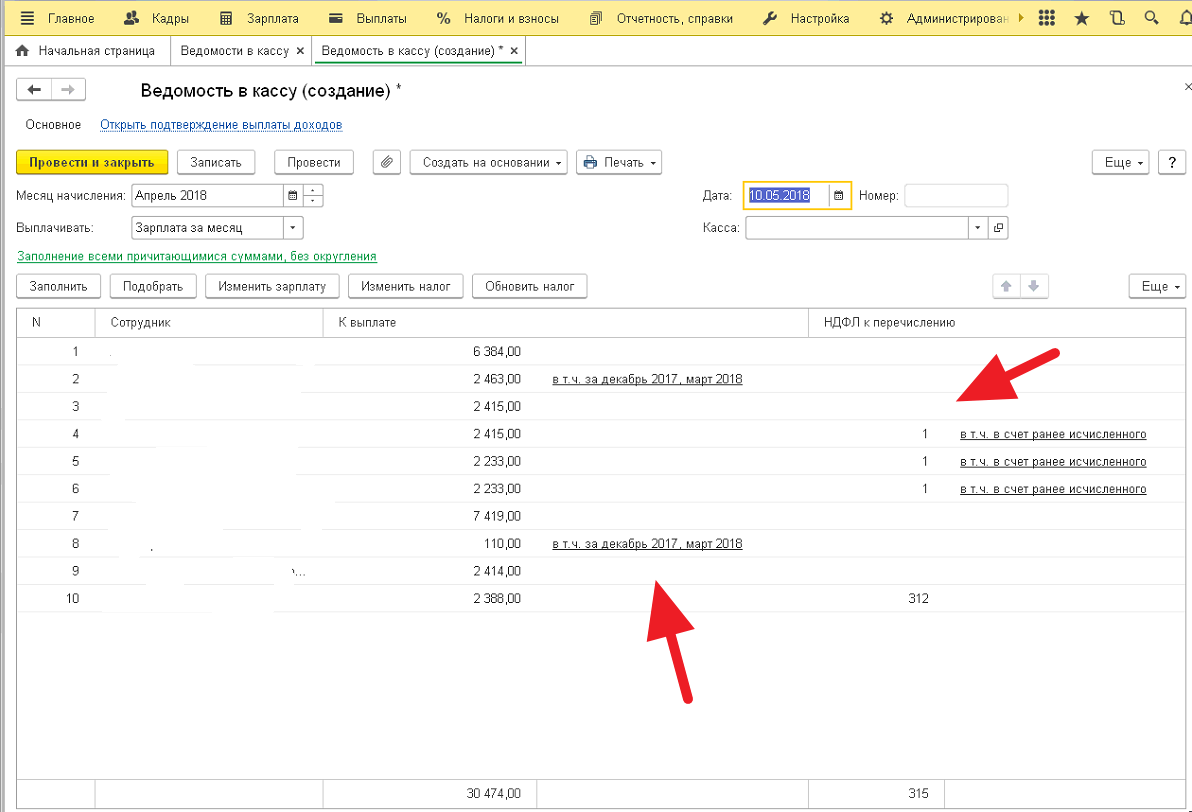Expand the Касса dropdown arrow
1192x812 pixels.
(x=978, y=228)
